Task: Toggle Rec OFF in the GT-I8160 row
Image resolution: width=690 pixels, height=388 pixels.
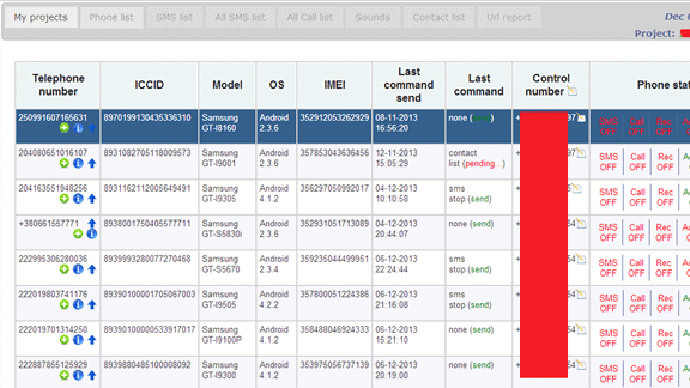Action: pos(664,126)
